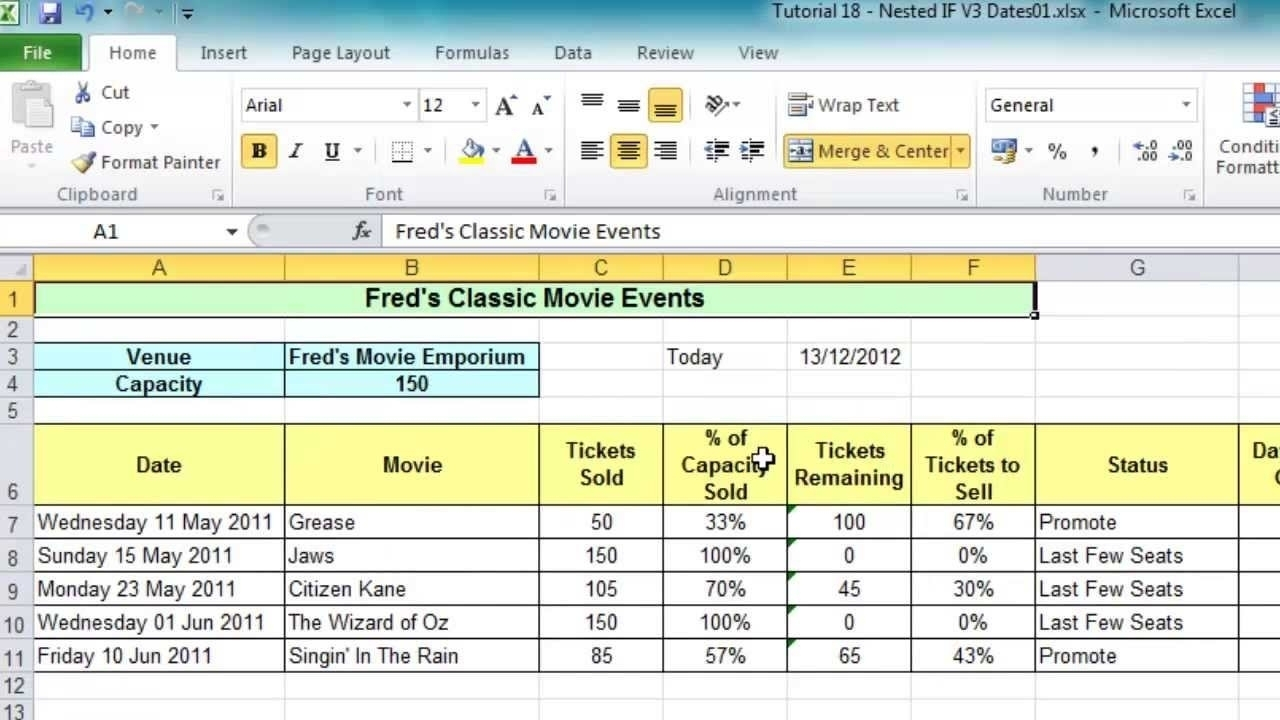Click the Insert Function fx icon

pos(362,231)
